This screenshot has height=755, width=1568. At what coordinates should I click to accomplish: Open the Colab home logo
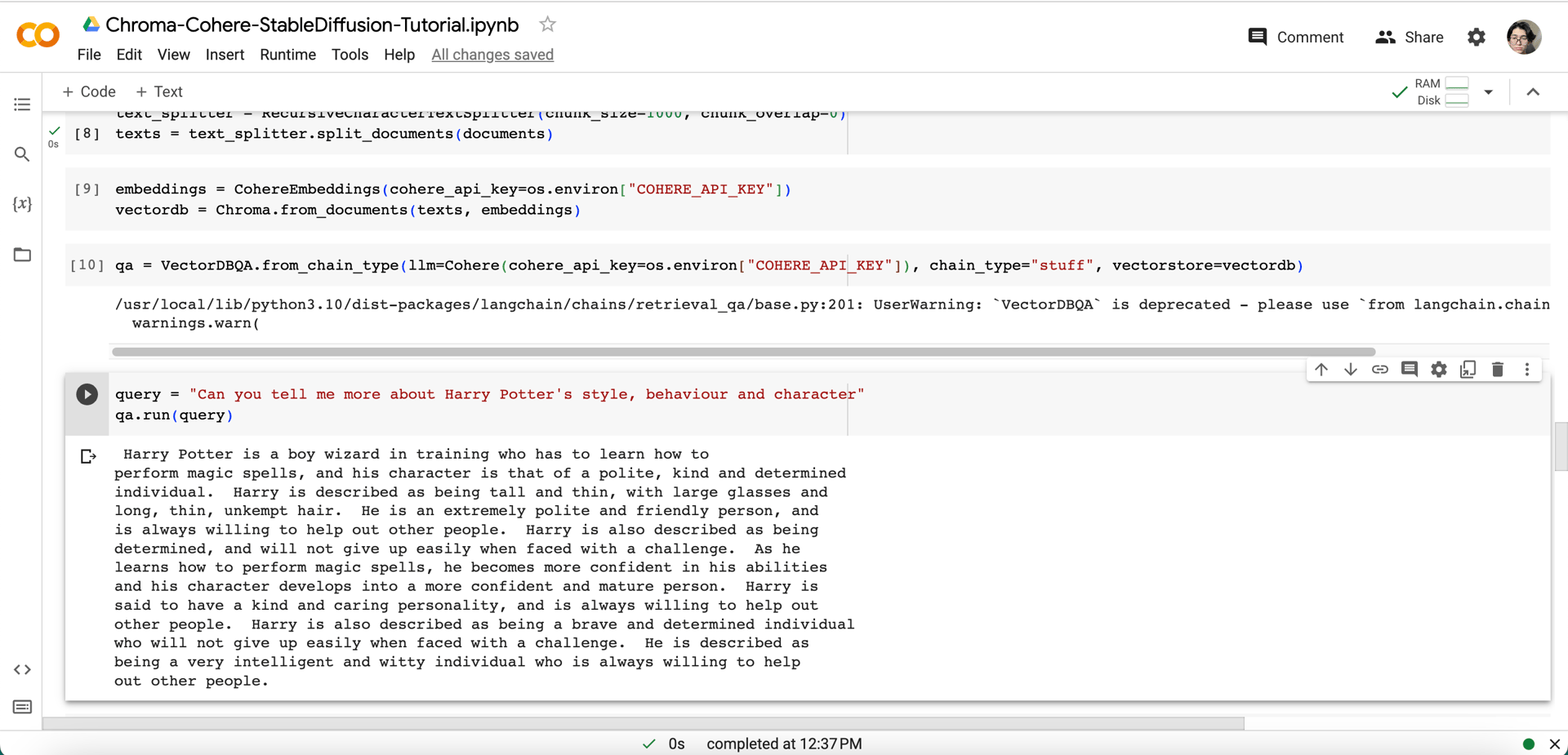coord(38,35)
